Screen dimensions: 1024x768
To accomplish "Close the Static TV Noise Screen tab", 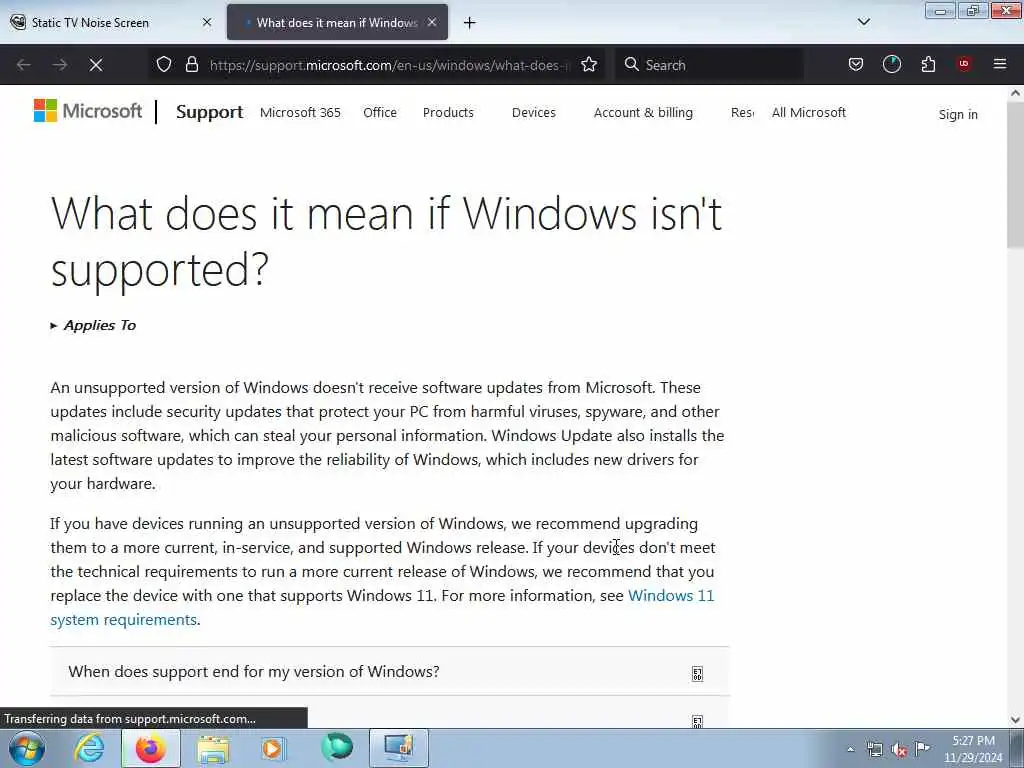I will 207,22.
